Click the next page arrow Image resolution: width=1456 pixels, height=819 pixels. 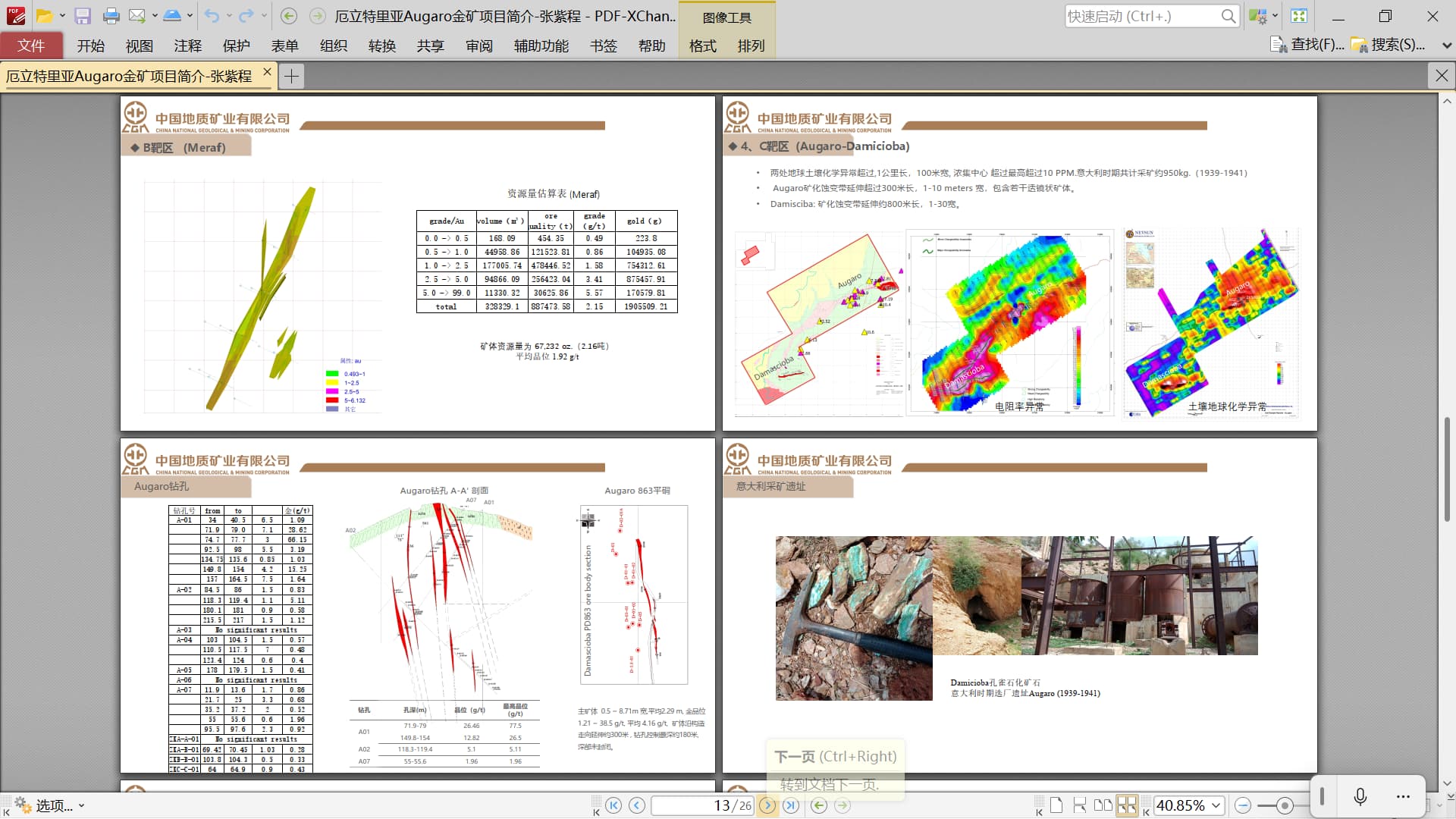pos(767,805)
